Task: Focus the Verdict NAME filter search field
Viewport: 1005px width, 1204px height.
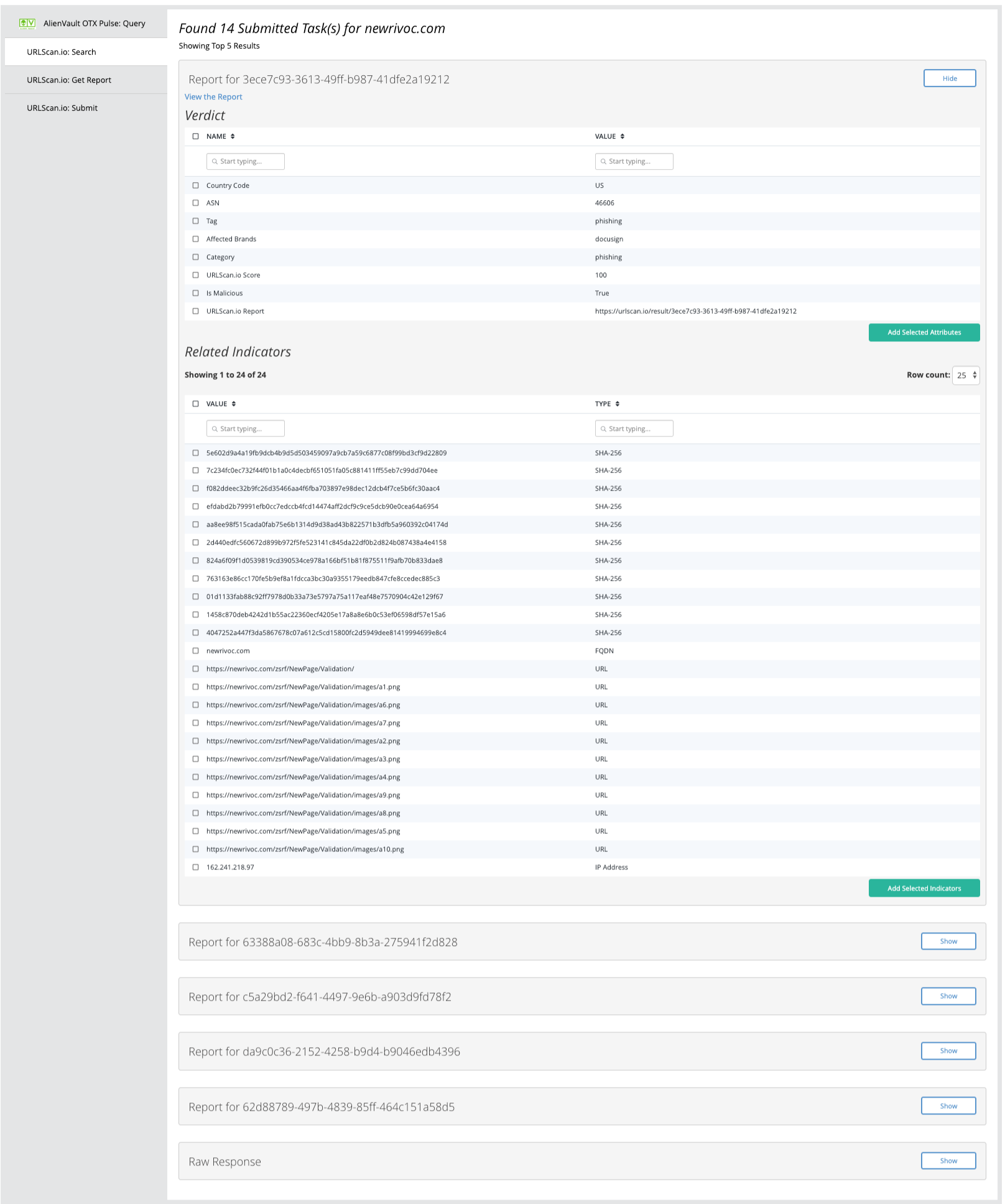Action: (246, 161)
